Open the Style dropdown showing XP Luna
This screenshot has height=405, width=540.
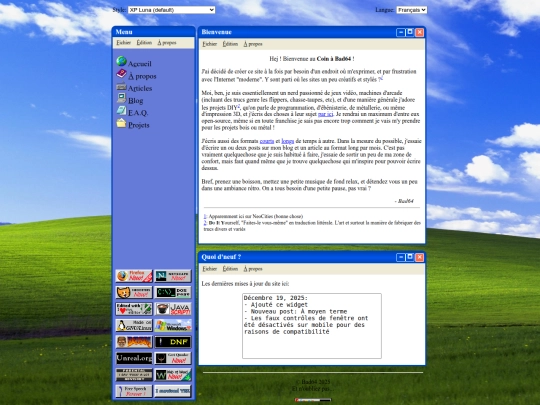pyautogui.click(x=172, y=10)
